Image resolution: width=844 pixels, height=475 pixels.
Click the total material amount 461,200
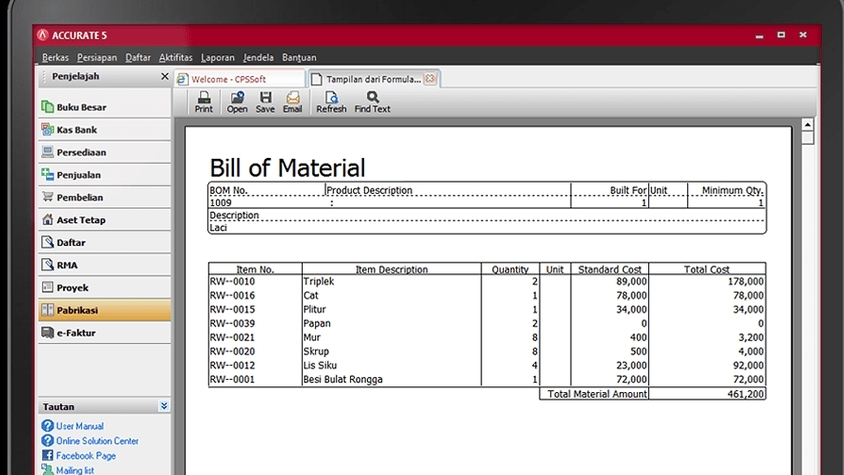click(745, 394)
